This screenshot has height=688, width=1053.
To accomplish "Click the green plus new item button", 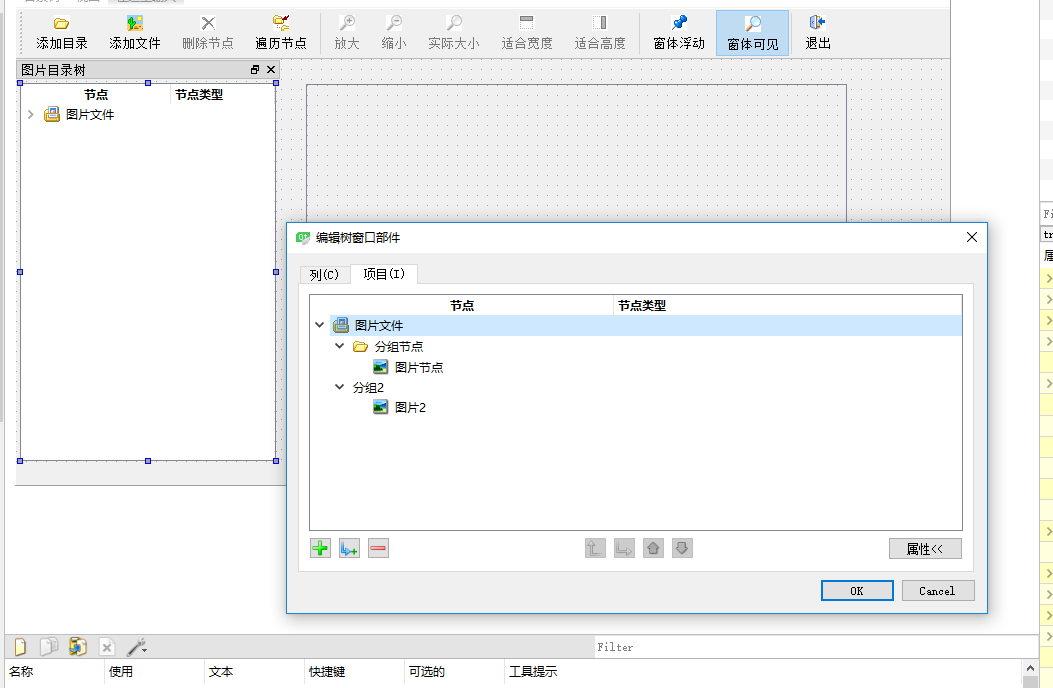I will tap(320, 548).
